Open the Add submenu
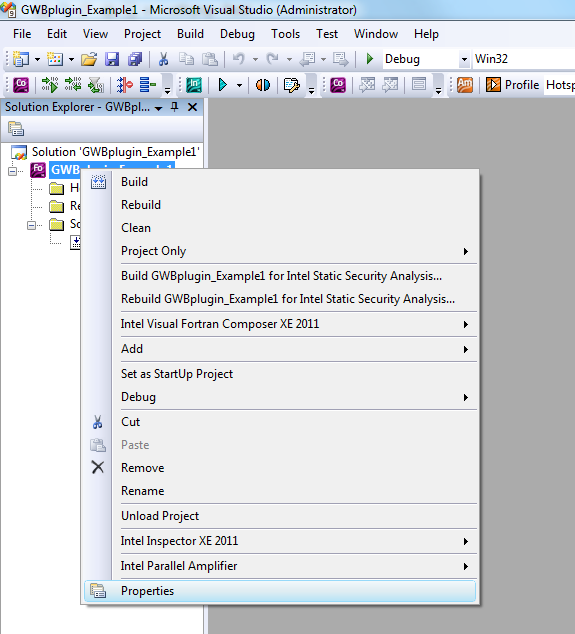Image resolution: width=575 pixels, height=634 pixels. tap(280, 349)
